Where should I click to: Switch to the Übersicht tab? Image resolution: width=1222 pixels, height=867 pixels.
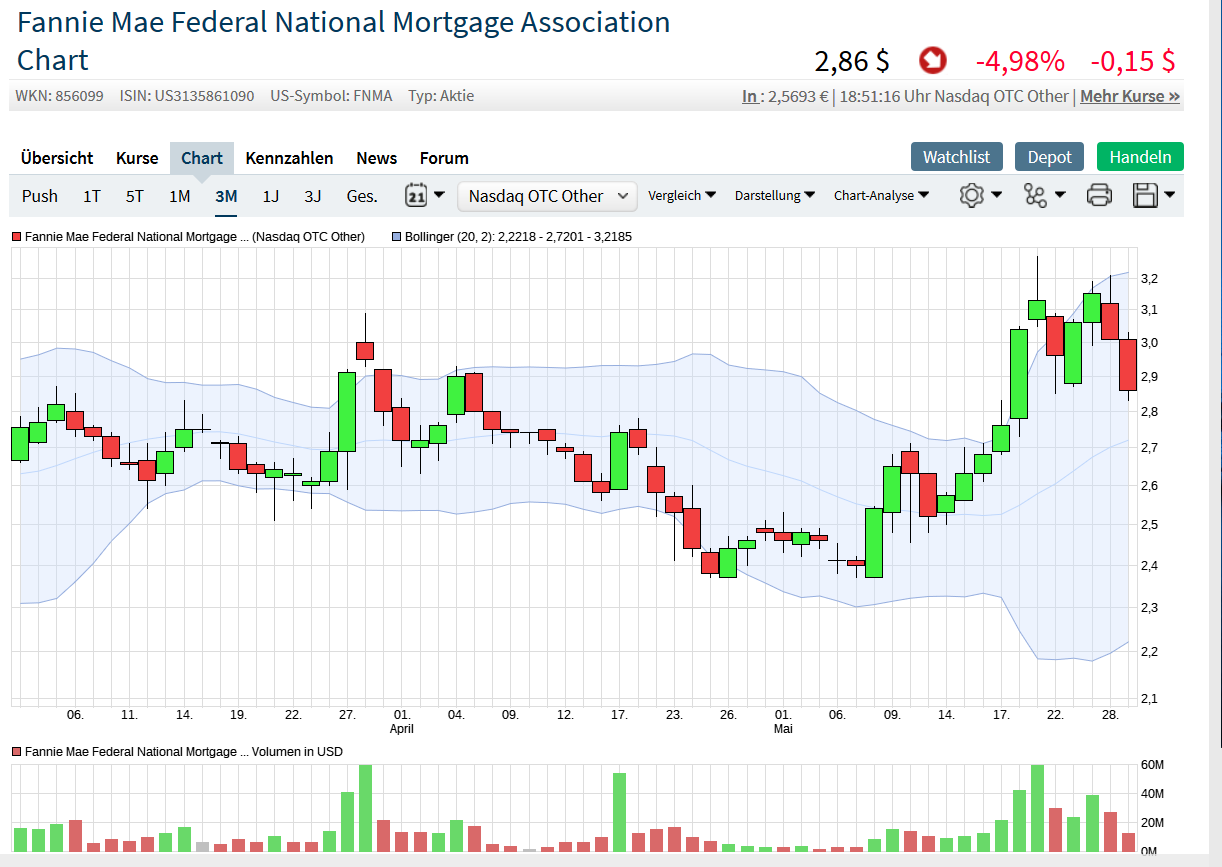(57, 158)
